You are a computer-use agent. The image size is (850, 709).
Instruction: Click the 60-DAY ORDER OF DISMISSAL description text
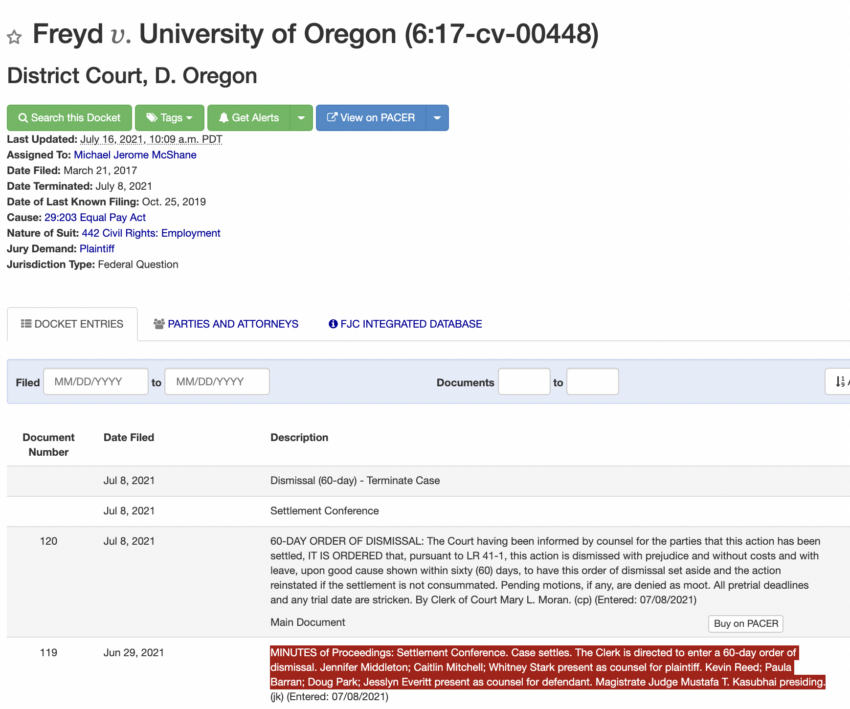(545, 570)
